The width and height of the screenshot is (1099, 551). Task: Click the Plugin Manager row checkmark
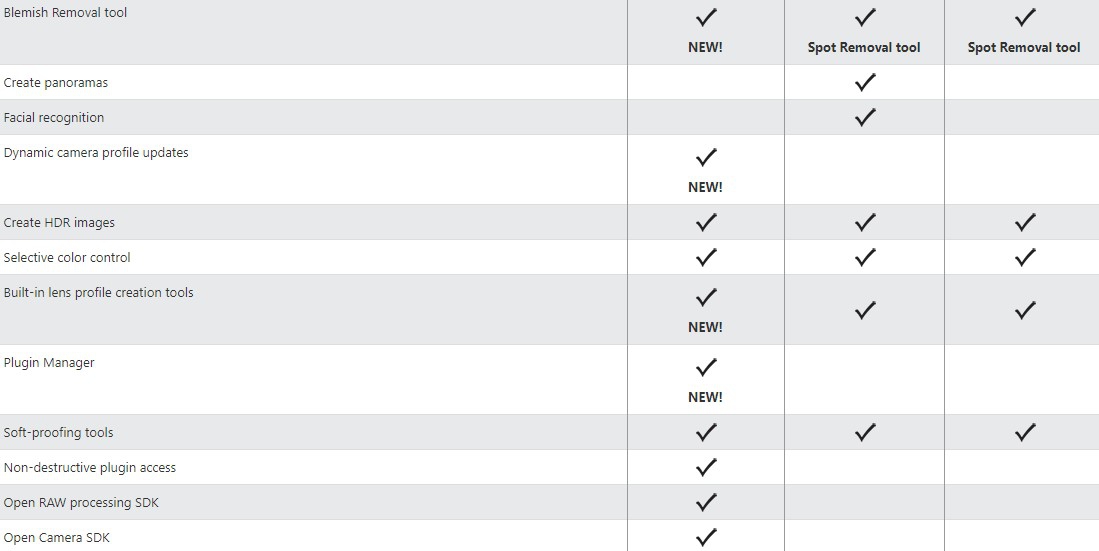(x=705, y=367)
